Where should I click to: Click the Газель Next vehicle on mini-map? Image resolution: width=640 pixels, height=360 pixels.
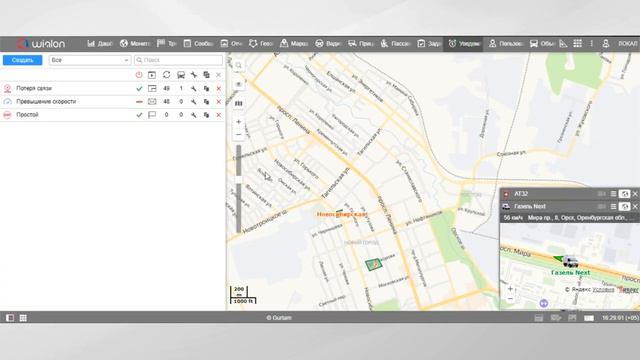point(570,261)
